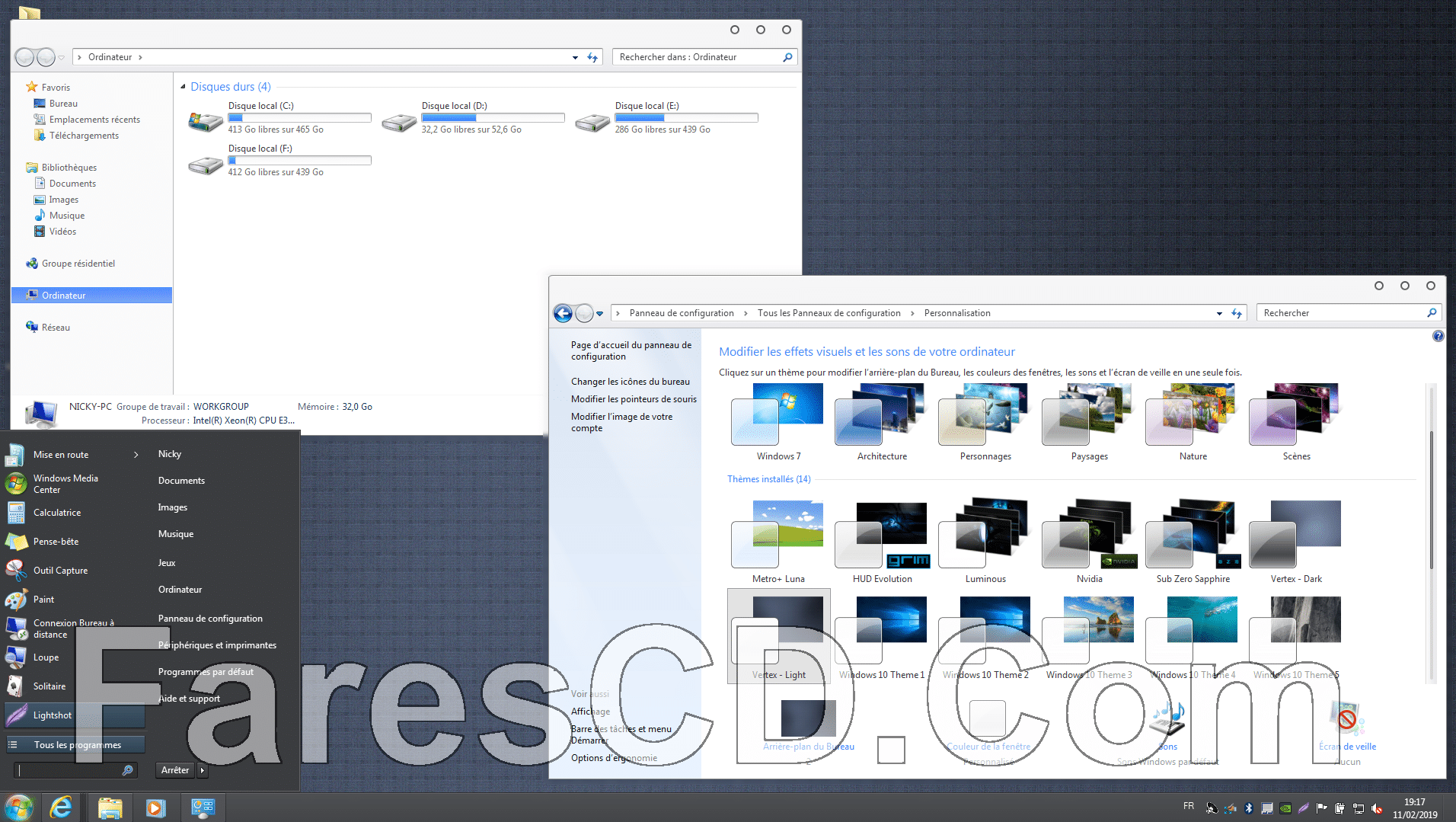Apply the Architecture theme
The height and width of the screenshot is (822, 1456).
pos(882,422)
